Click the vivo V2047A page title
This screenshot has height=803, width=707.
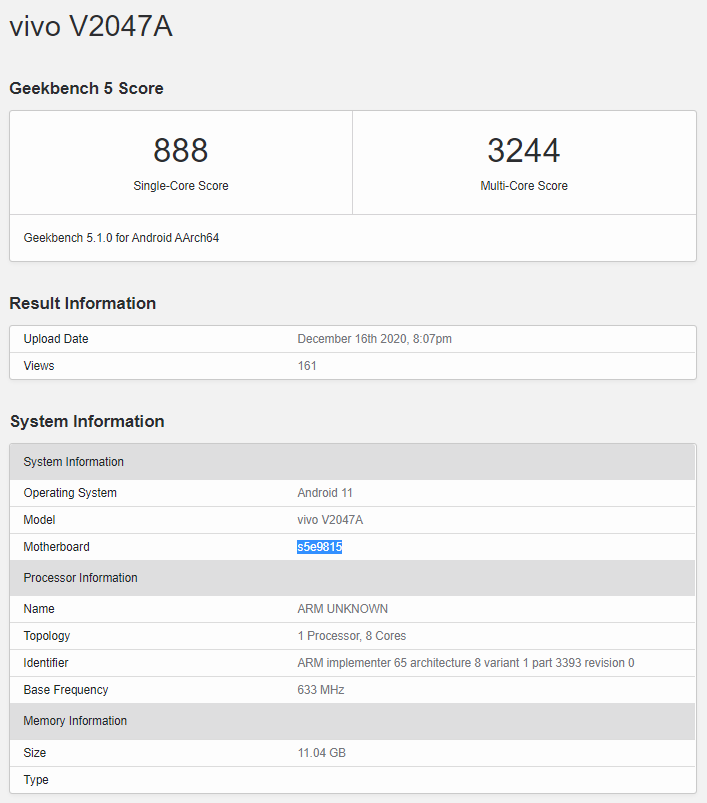91,27
